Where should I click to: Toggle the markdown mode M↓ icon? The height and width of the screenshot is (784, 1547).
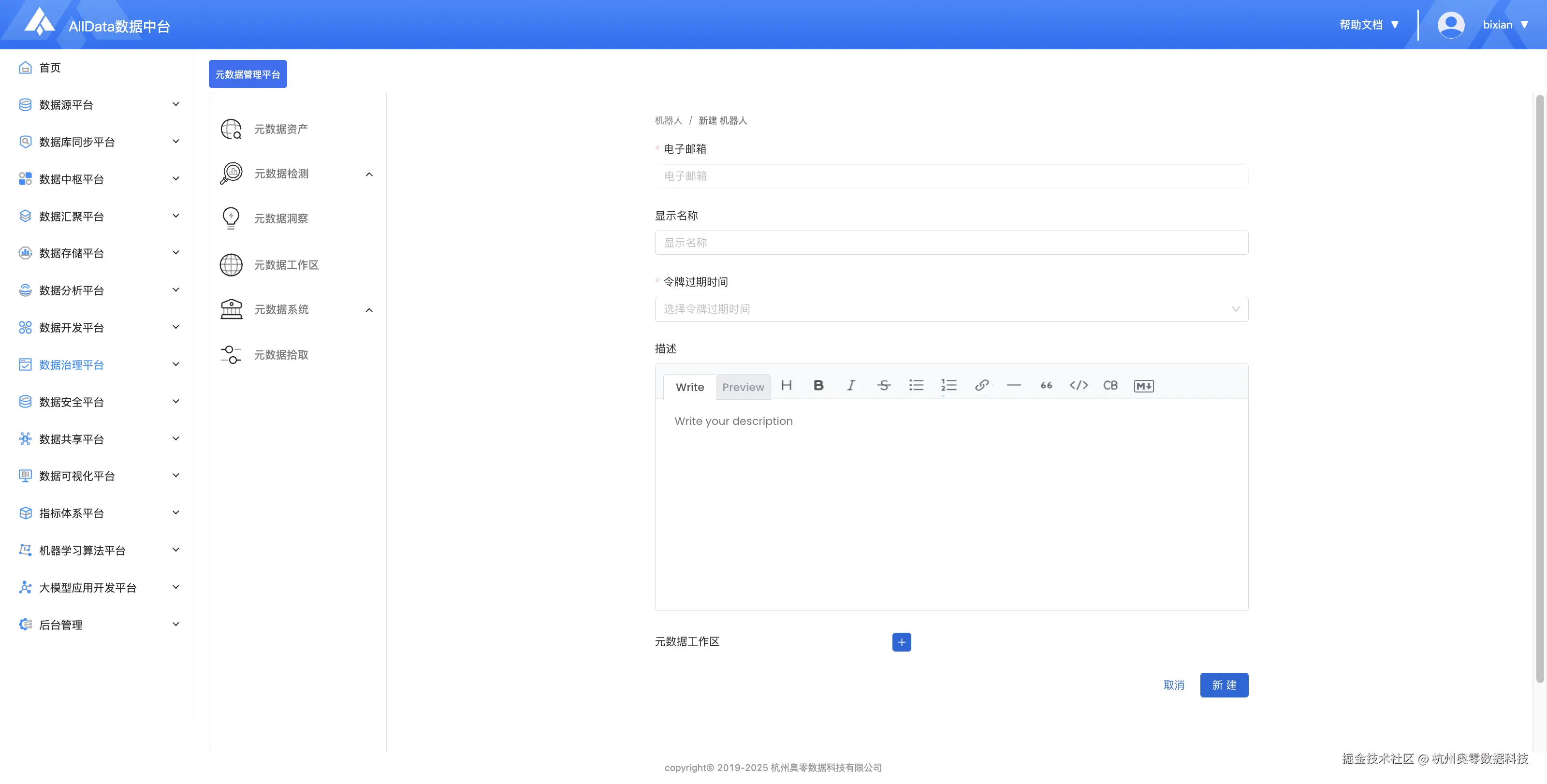pyautogui.click(x=1143, y=386)
